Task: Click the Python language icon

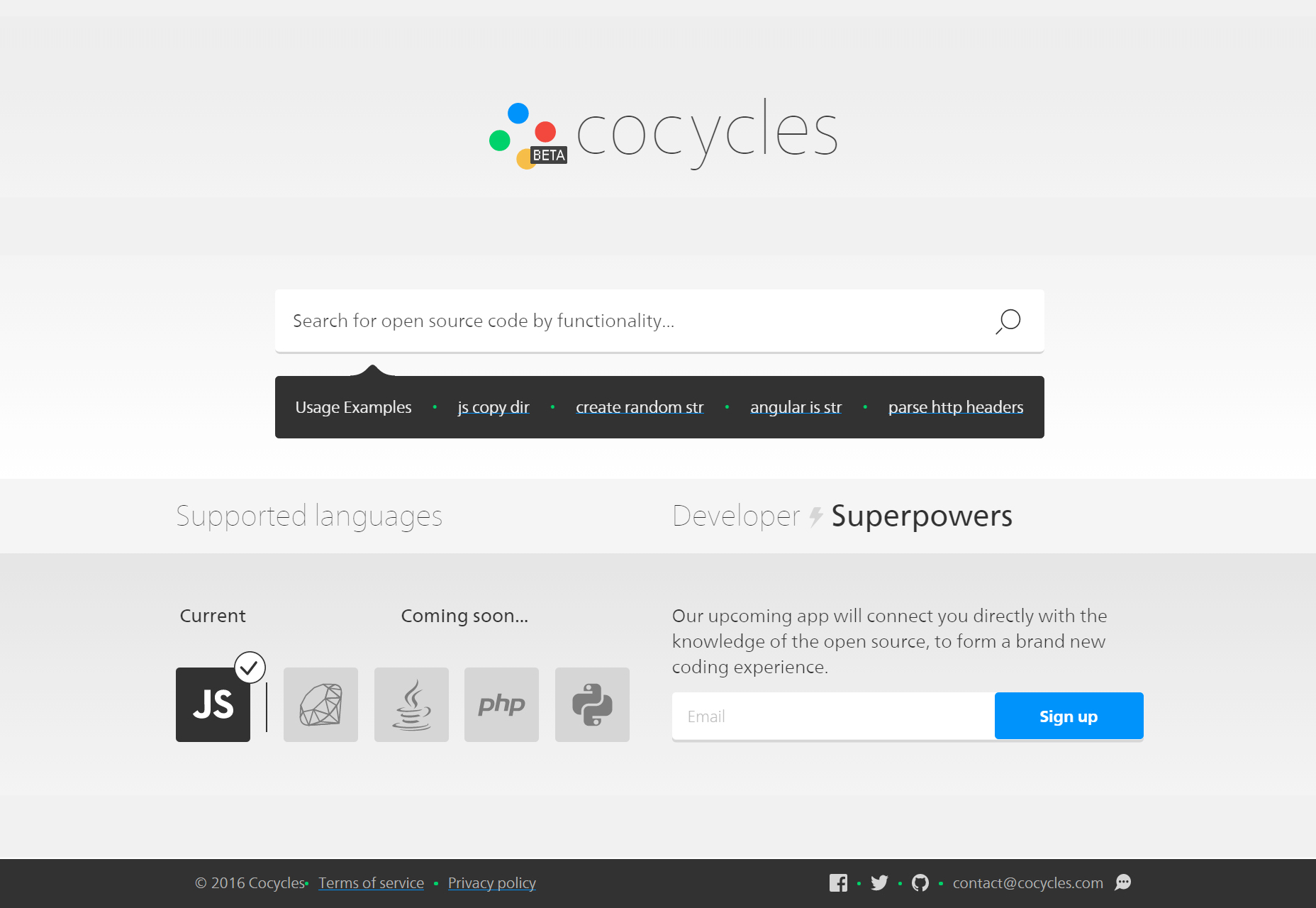Action: [592, 704]
